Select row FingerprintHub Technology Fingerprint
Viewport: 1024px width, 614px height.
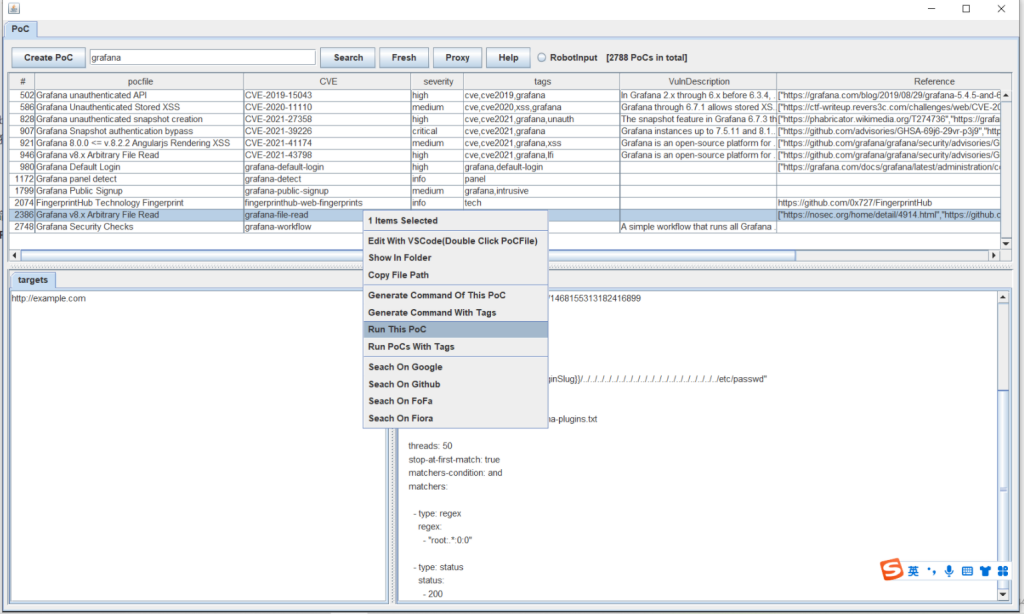[505, 203]
